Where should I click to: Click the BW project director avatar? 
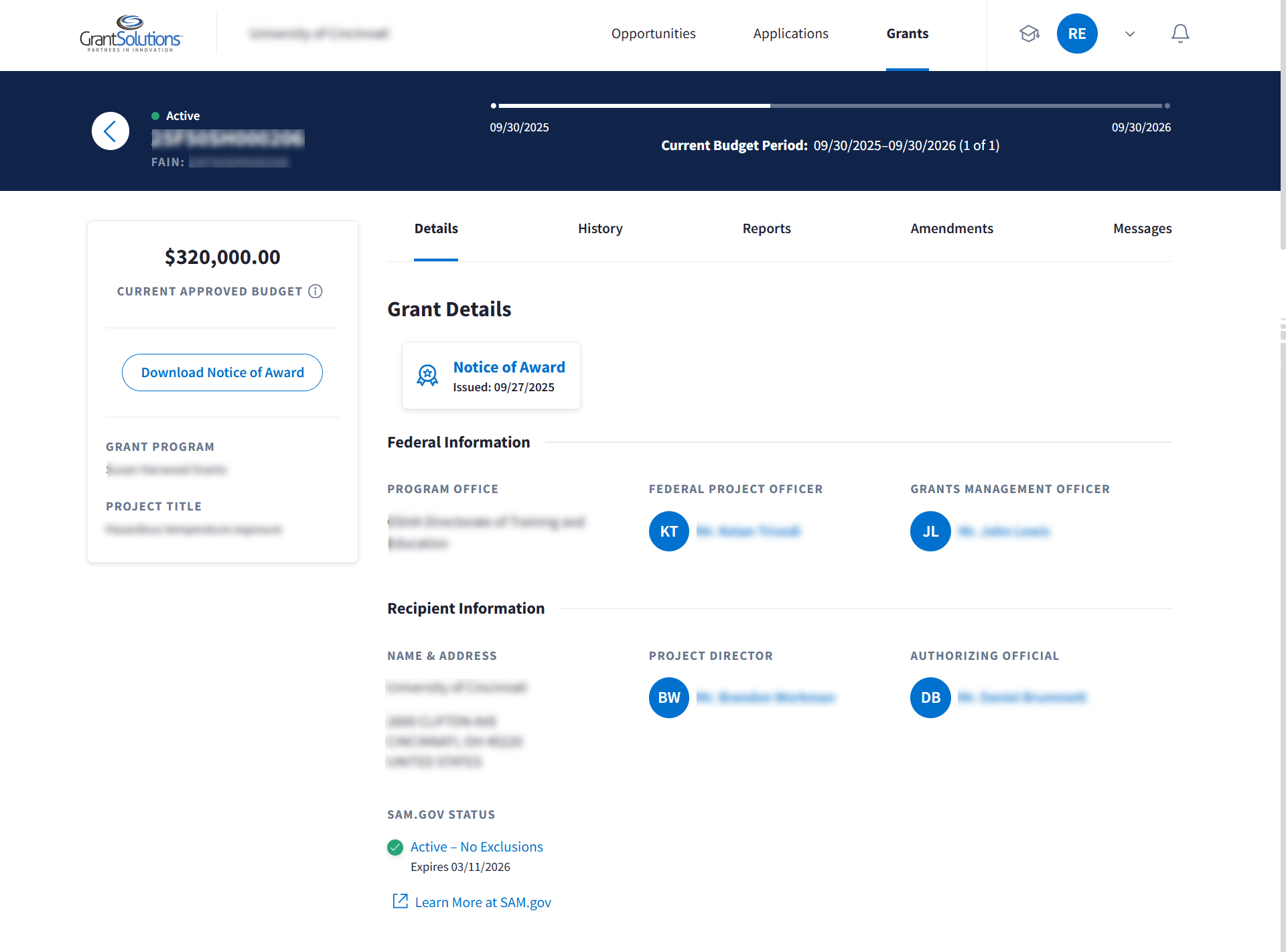coord(668,697)
